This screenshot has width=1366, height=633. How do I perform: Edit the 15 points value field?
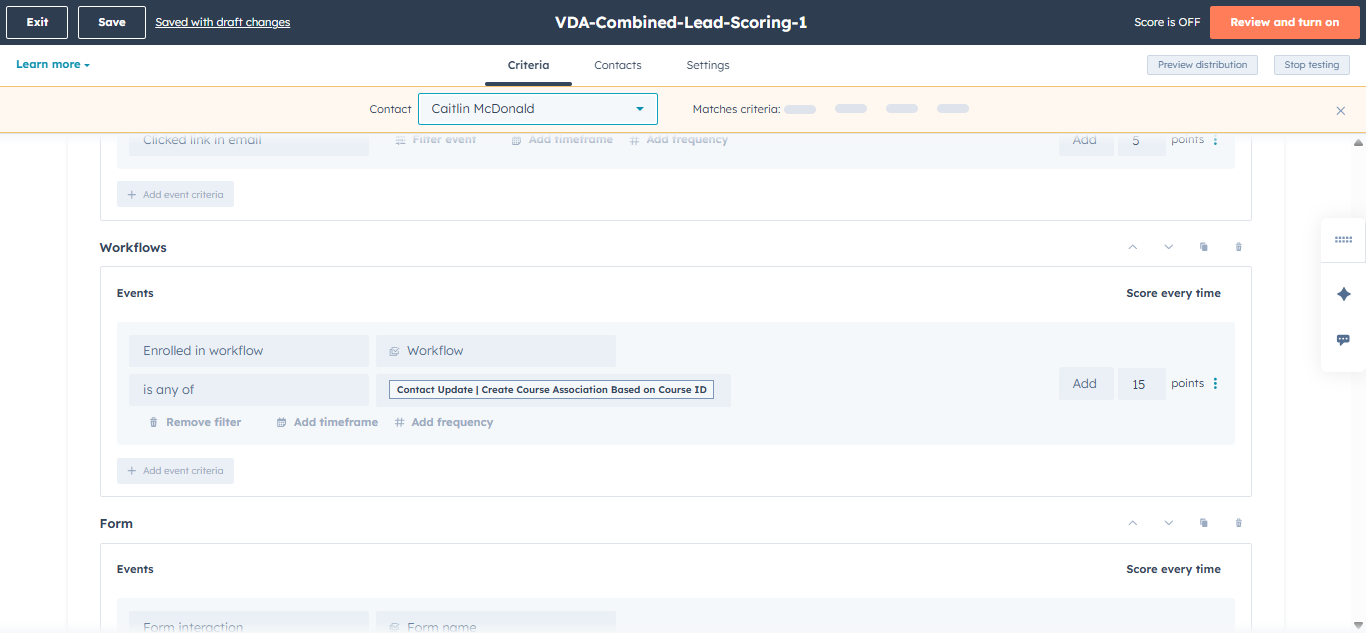point(1141,384)
